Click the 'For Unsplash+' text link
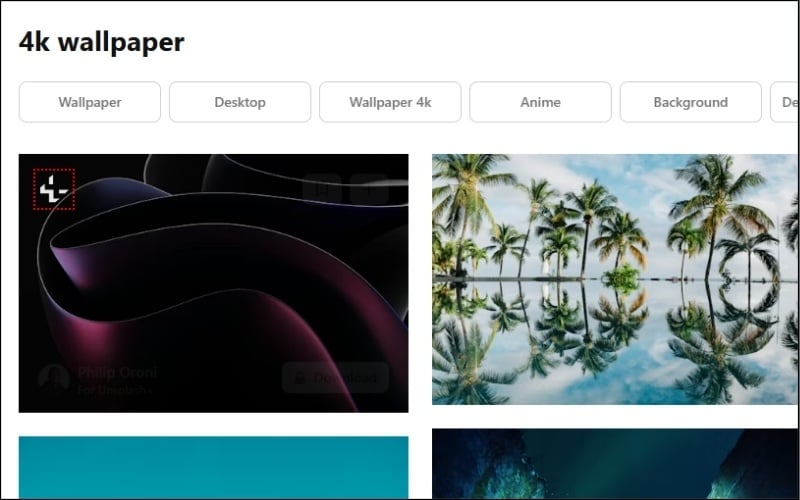This screenshot has width=800, height=500. point(115,390)
